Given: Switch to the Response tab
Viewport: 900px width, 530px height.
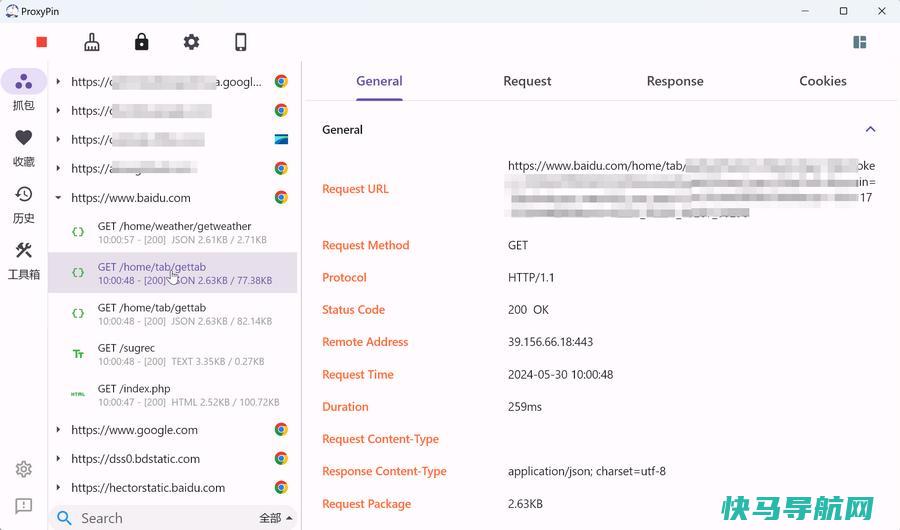Looking at the screenshot, I should click(x=675, y=81).
